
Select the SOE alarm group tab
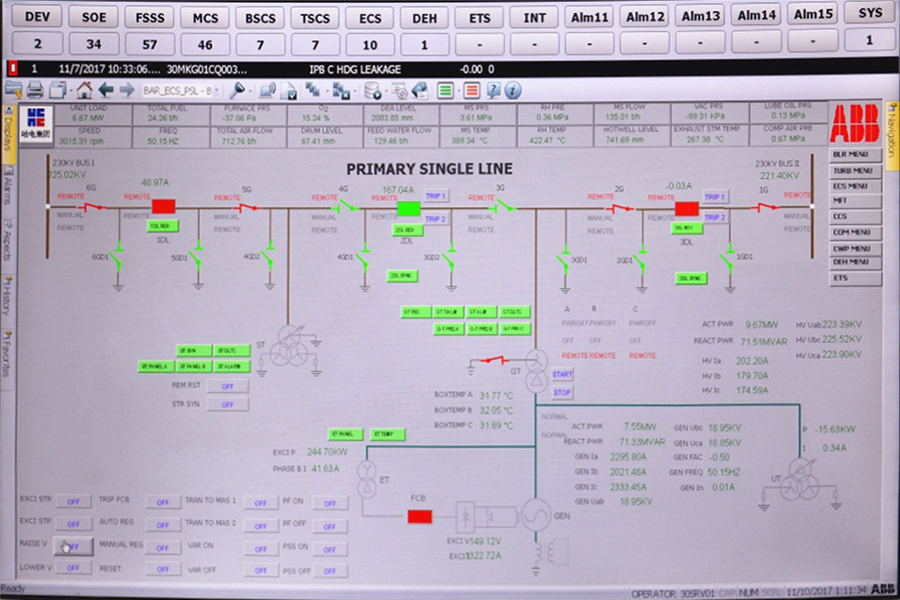[x=93, y=17]
